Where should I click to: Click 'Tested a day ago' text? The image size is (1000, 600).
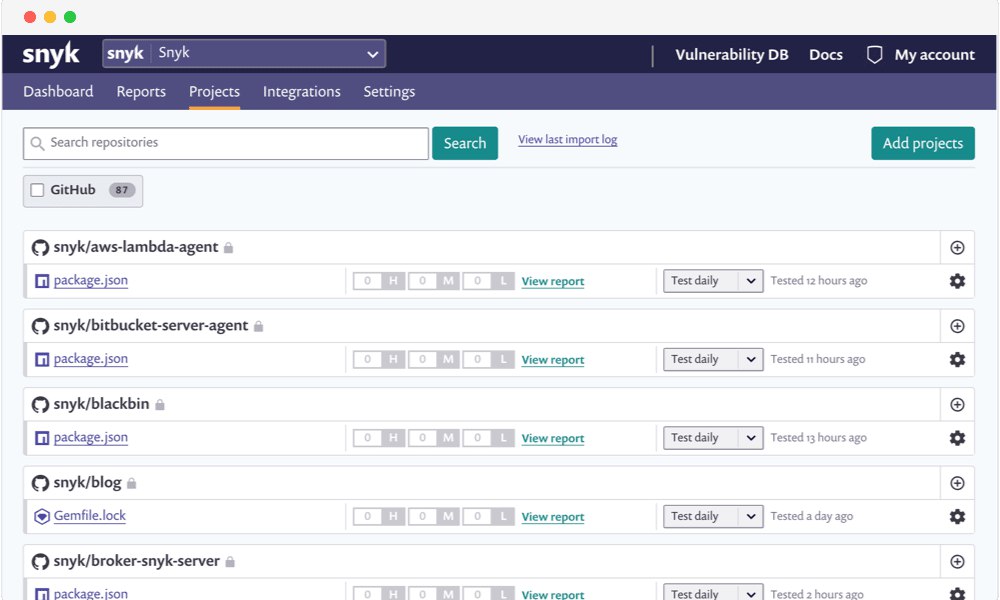click(811, 516)
